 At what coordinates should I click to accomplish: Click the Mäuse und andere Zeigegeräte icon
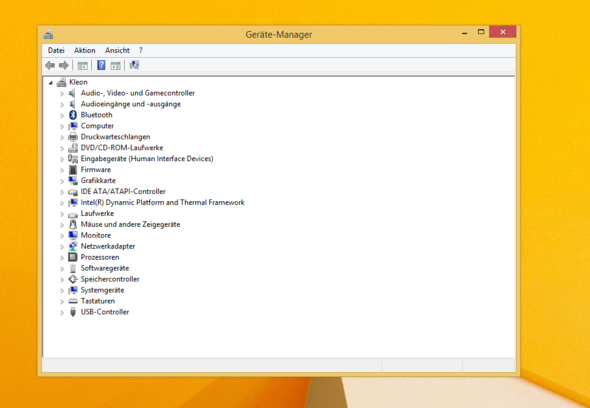(x=73, y=224)
